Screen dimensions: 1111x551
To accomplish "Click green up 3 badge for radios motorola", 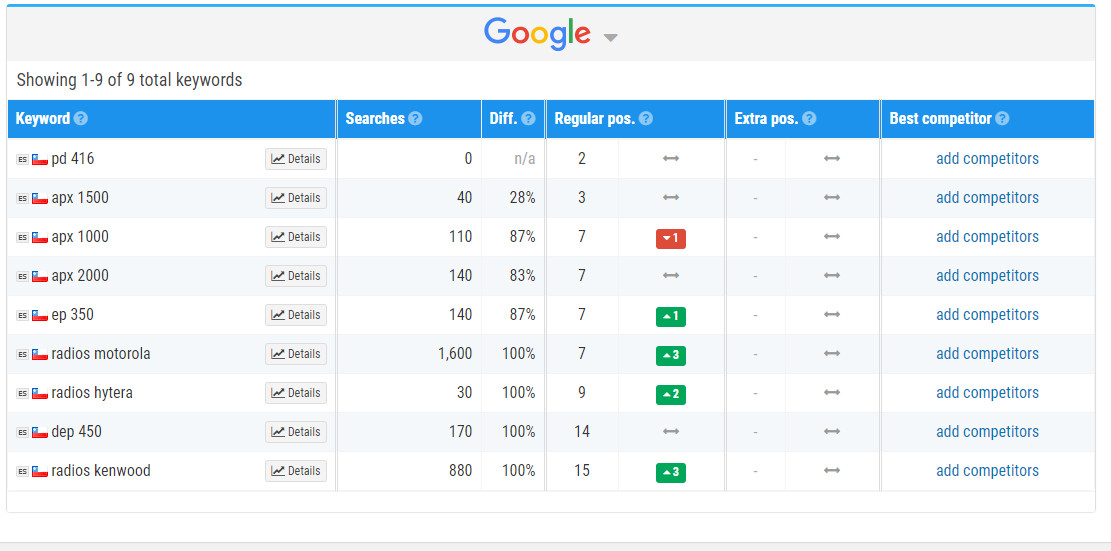I will (x=670, y=356).
